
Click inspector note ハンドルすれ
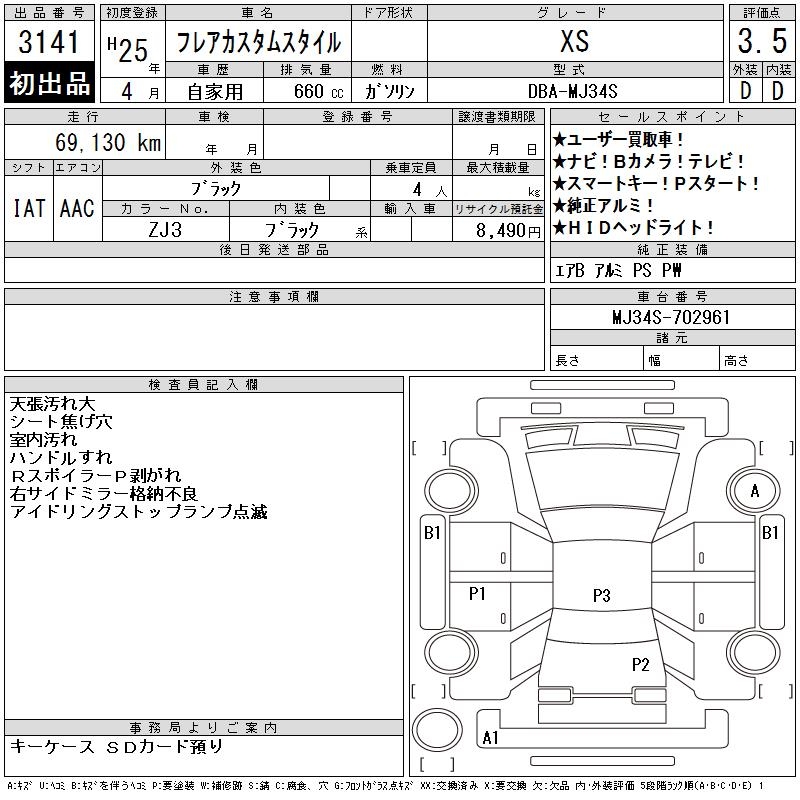click(x=61, y=458)
